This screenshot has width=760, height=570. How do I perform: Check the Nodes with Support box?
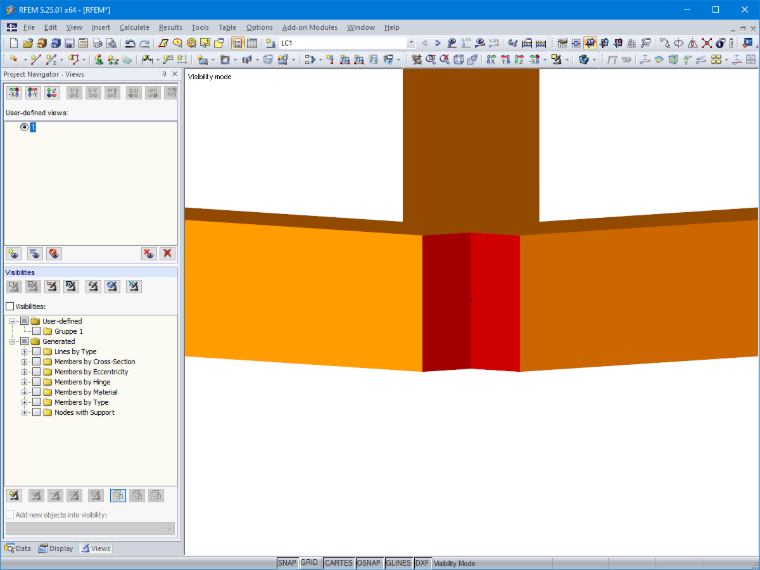[36, 412]
